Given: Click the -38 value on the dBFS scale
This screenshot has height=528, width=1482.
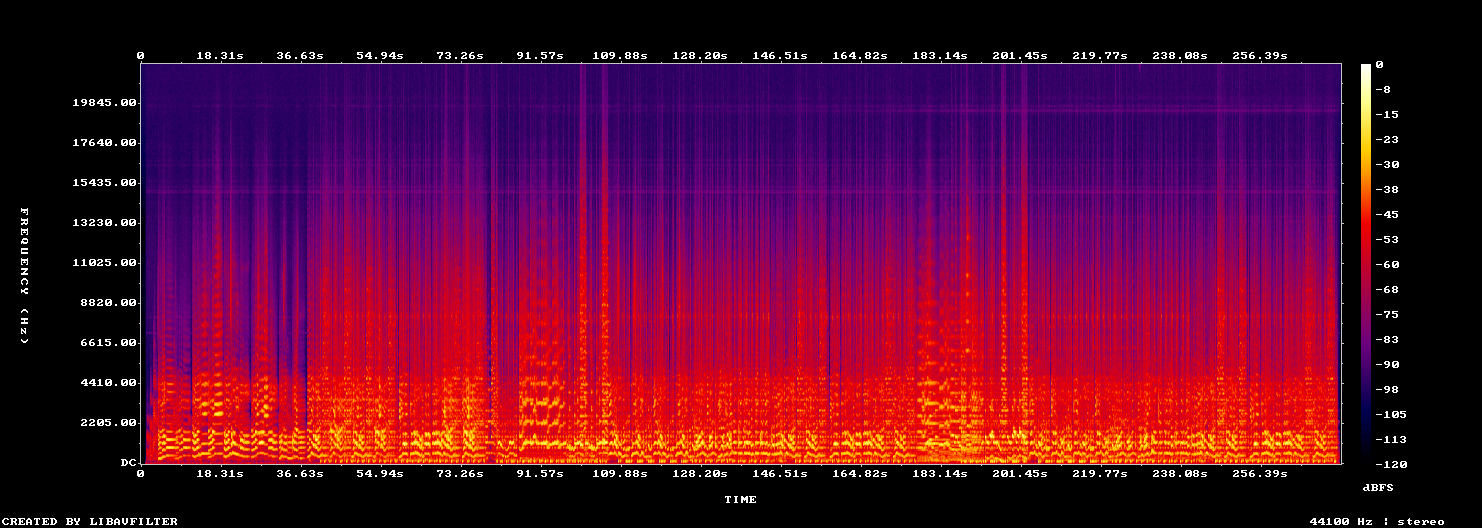Looking at the screenshot, I should click(1387, 189).
